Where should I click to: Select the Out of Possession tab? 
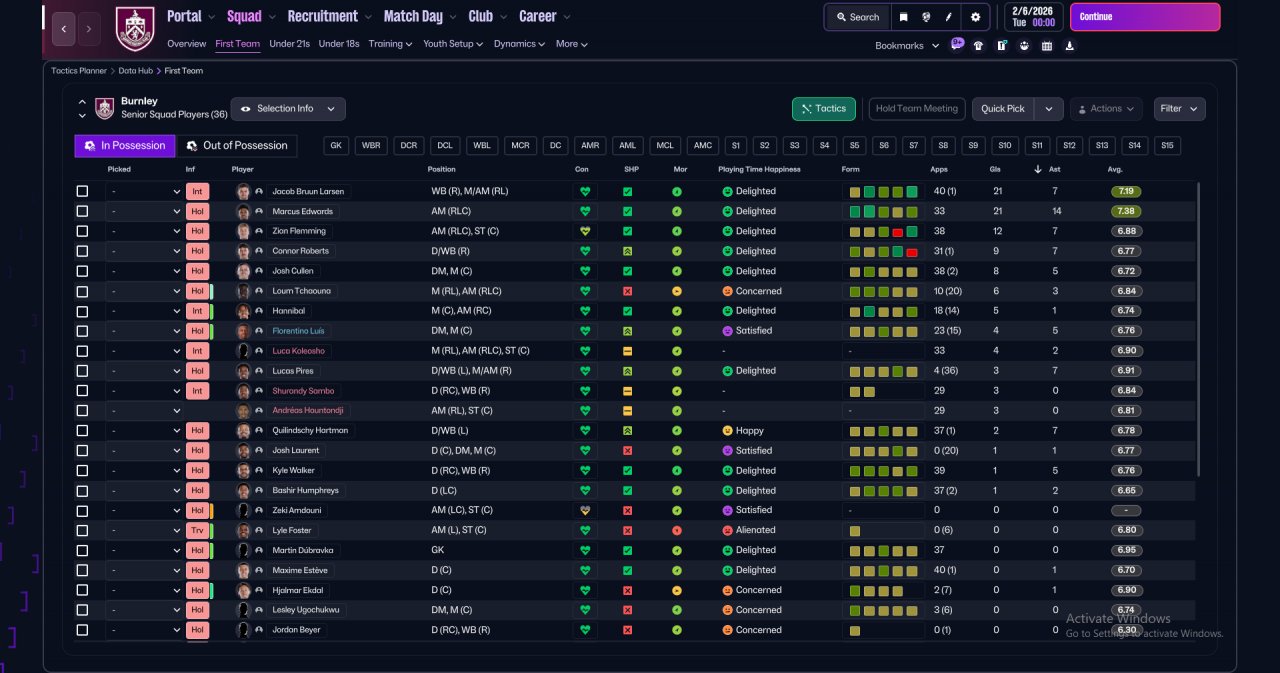[237, 146]
